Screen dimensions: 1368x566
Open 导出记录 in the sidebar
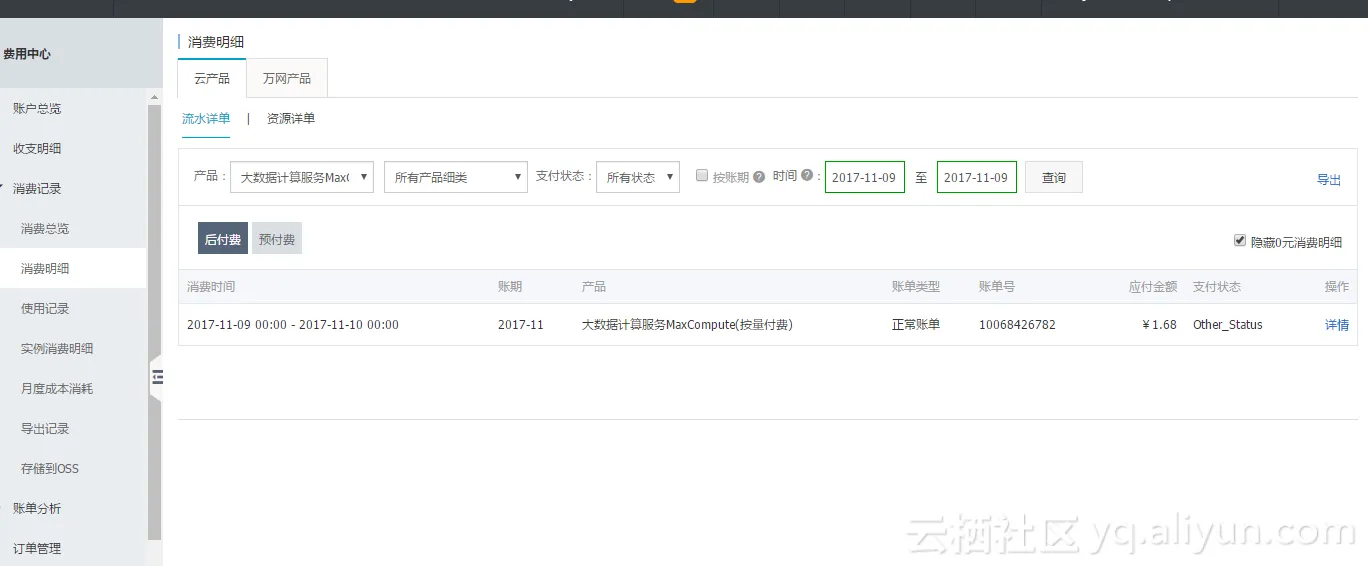(x=45, y=428)
